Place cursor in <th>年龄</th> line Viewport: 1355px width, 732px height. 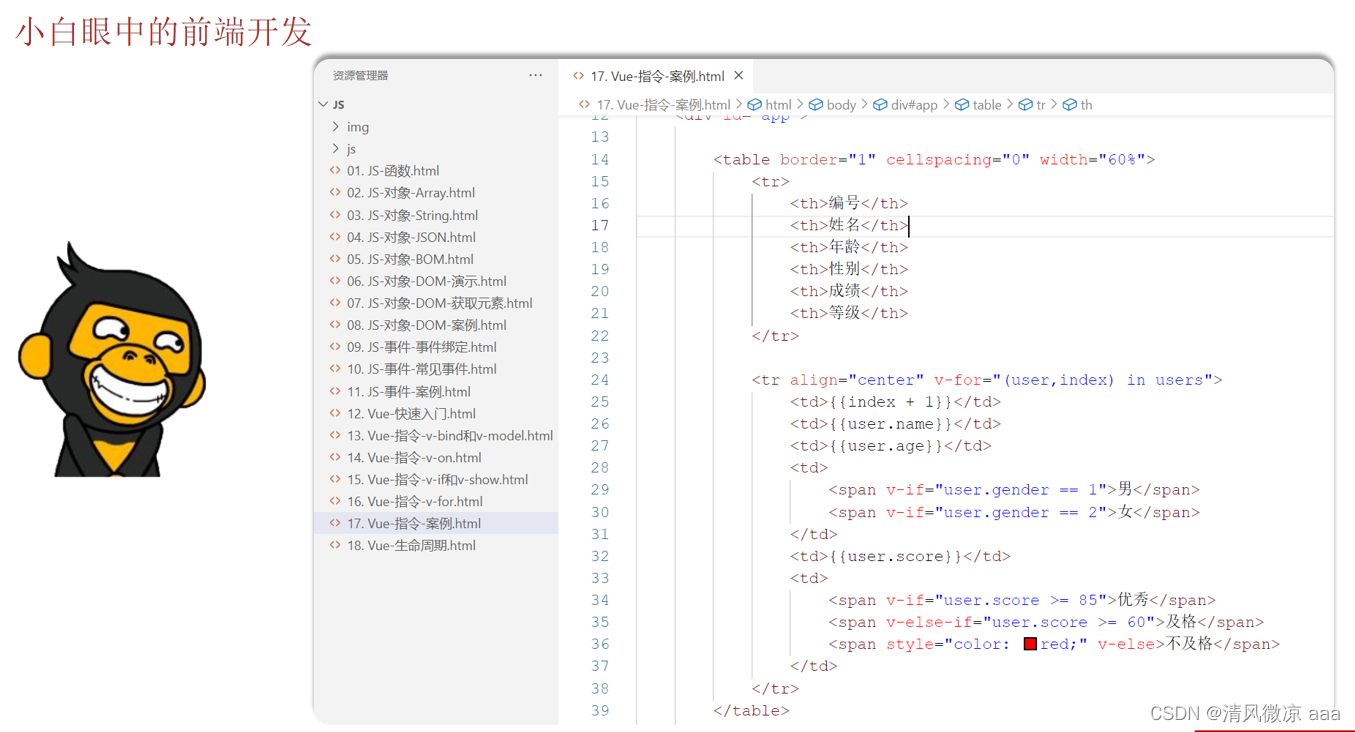pos(849,248)
